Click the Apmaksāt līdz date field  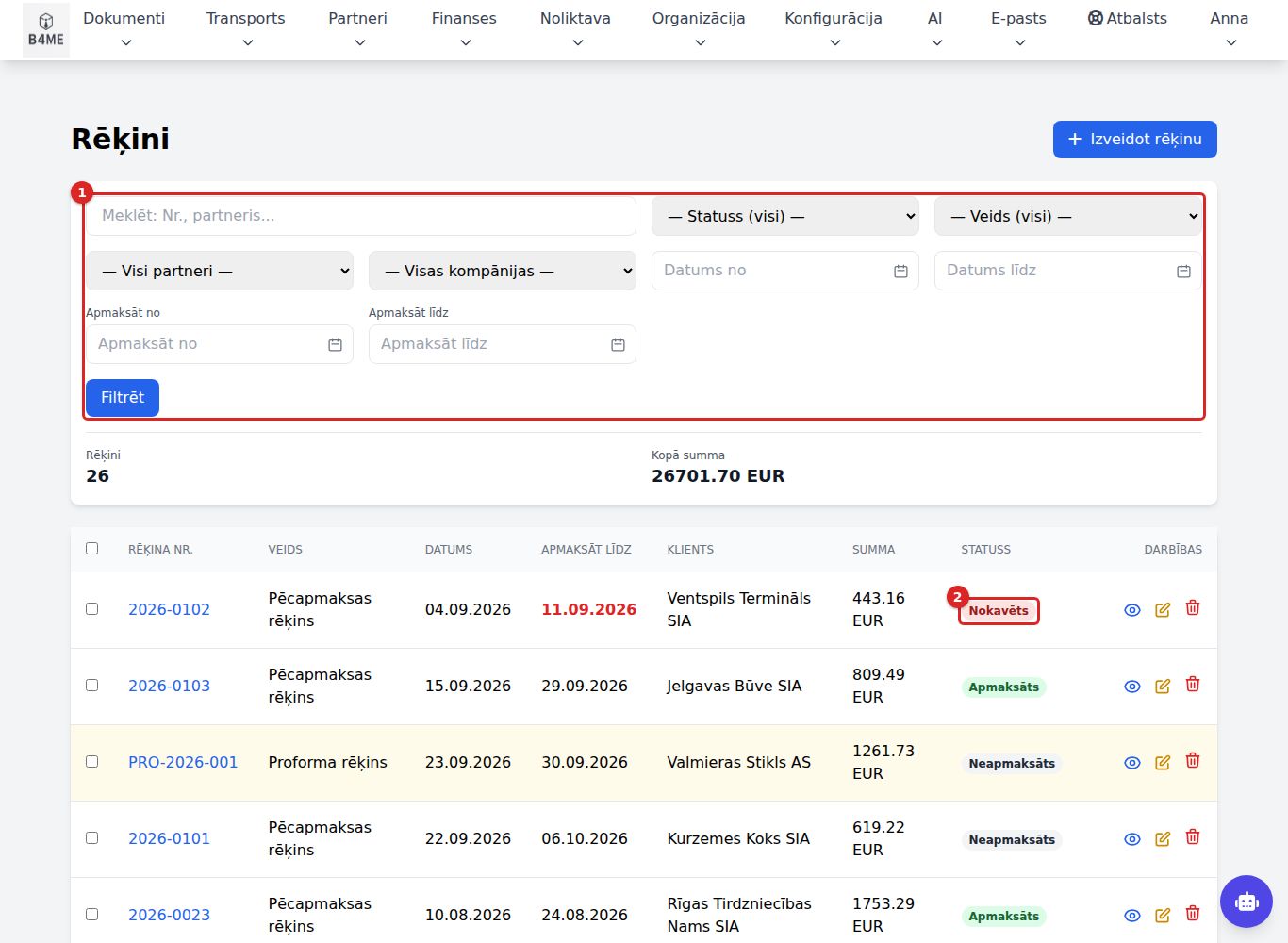tap(503, 344)
